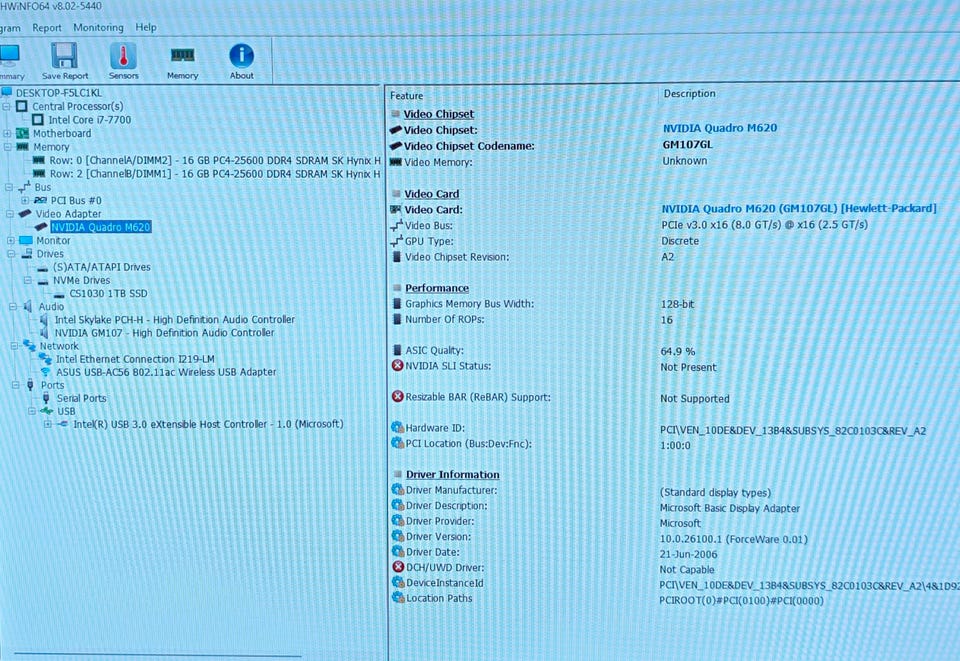Expand the PCI Bus #0 node
This screenshot has width=960, height=661.
coord(24,200)
